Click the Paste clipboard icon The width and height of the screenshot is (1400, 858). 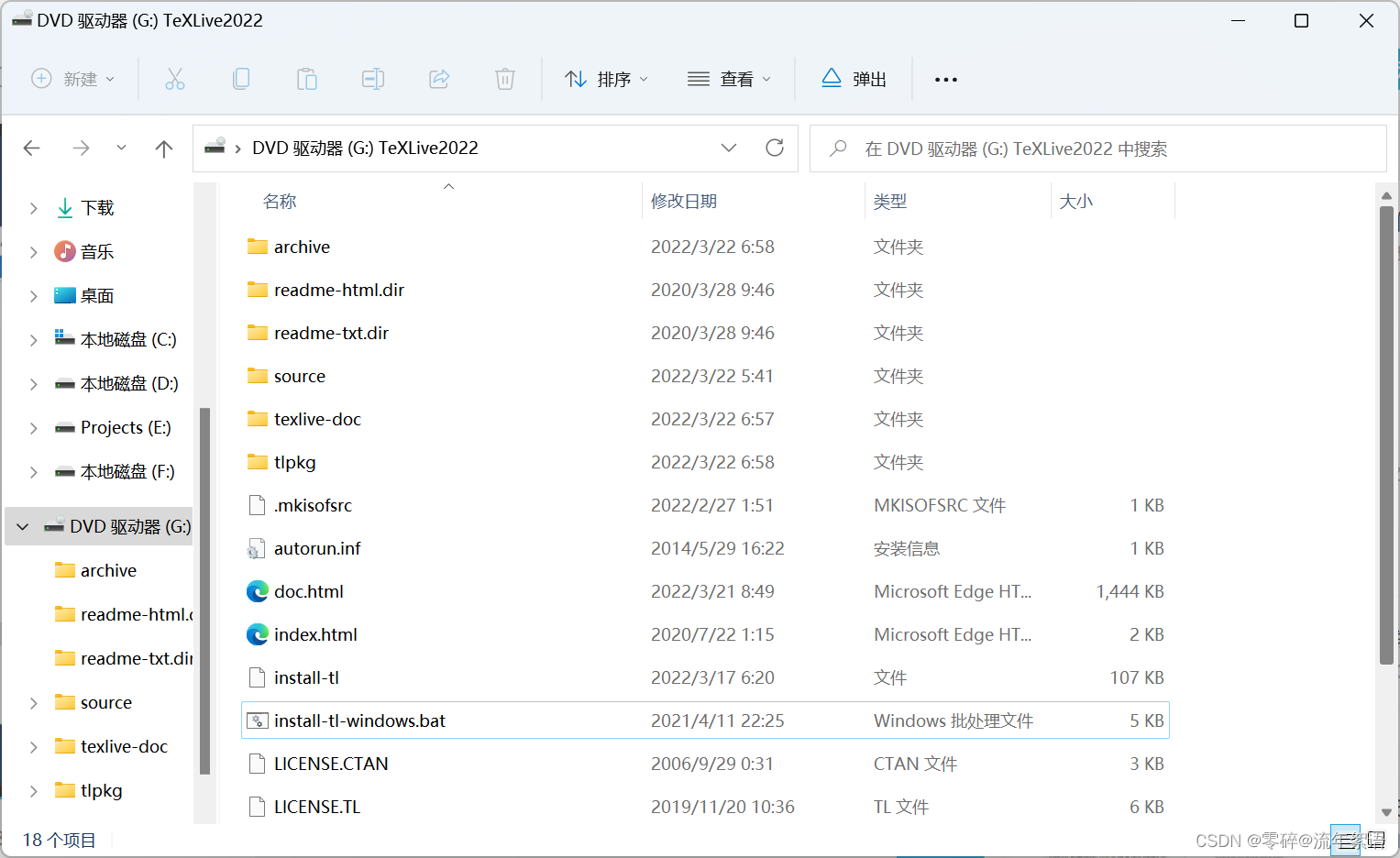pyautogui.click(x=307, y=79)
